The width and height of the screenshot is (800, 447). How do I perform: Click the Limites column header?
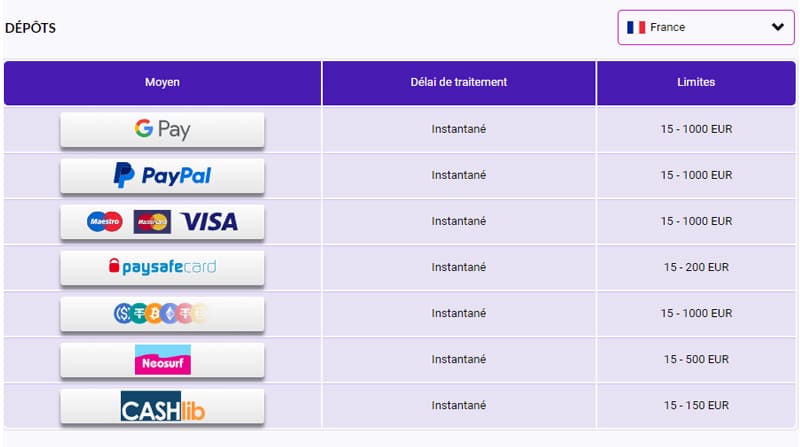696,83
